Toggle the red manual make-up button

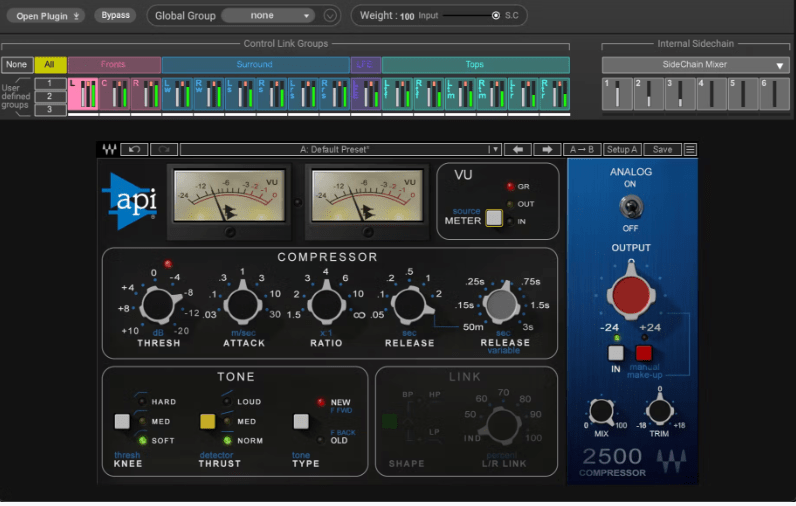point(644,353)
